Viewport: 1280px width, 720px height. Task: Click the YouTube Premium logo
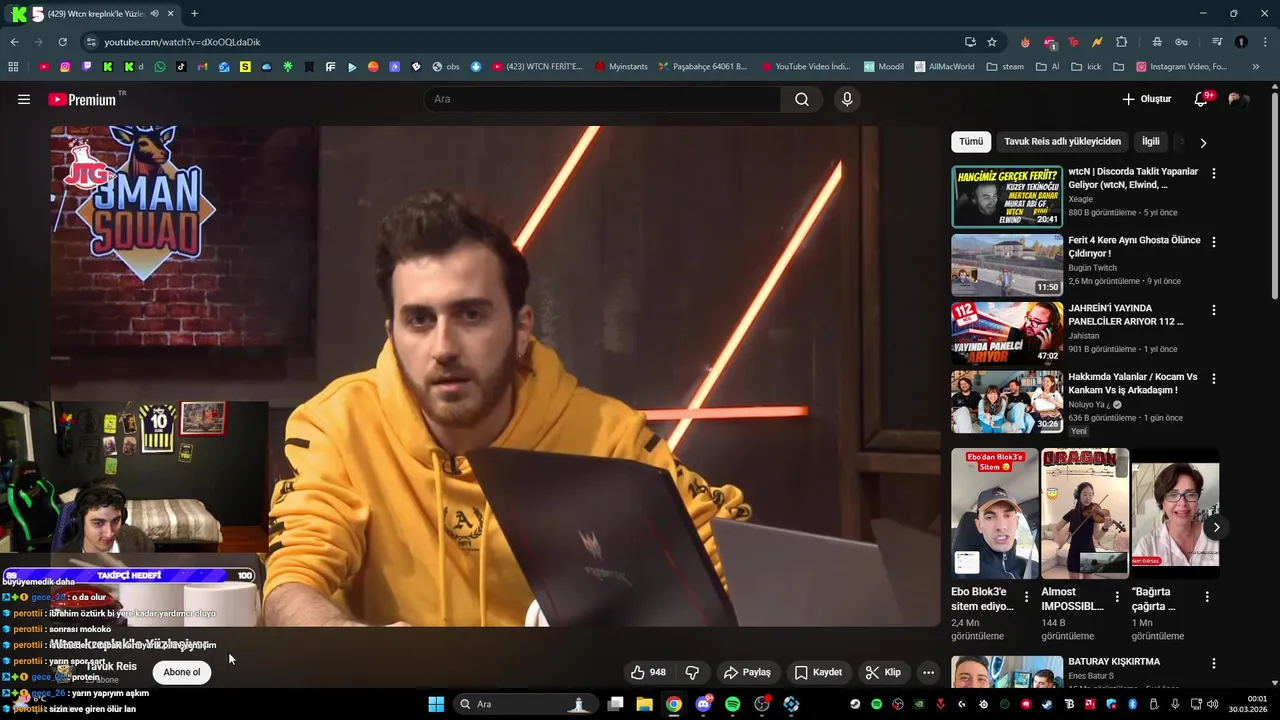(x=84, y=99)
